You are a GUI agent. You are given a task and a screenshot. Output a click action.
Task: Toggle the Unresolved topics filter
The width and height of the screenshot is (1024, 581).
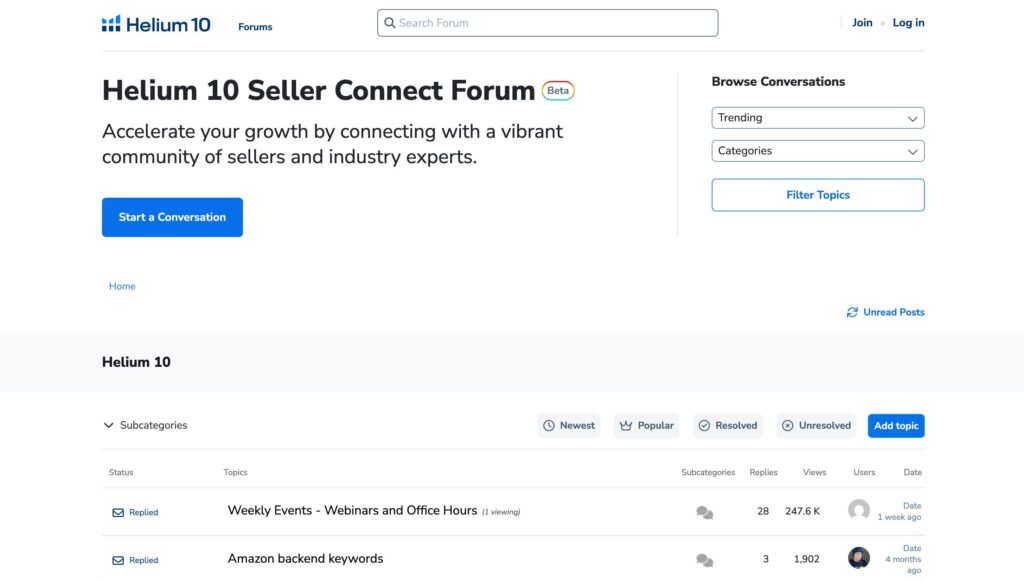click(815, 426)
